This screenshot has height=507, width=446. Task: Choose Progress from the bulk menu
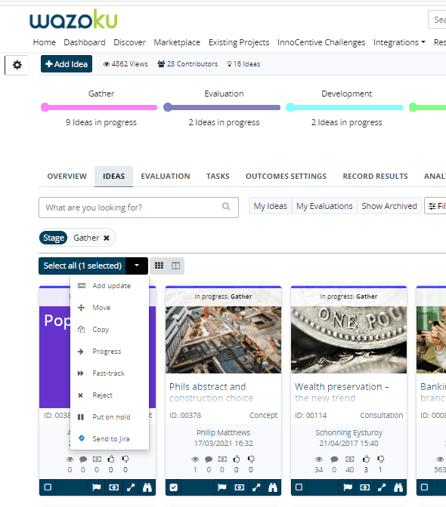[110, 351]
